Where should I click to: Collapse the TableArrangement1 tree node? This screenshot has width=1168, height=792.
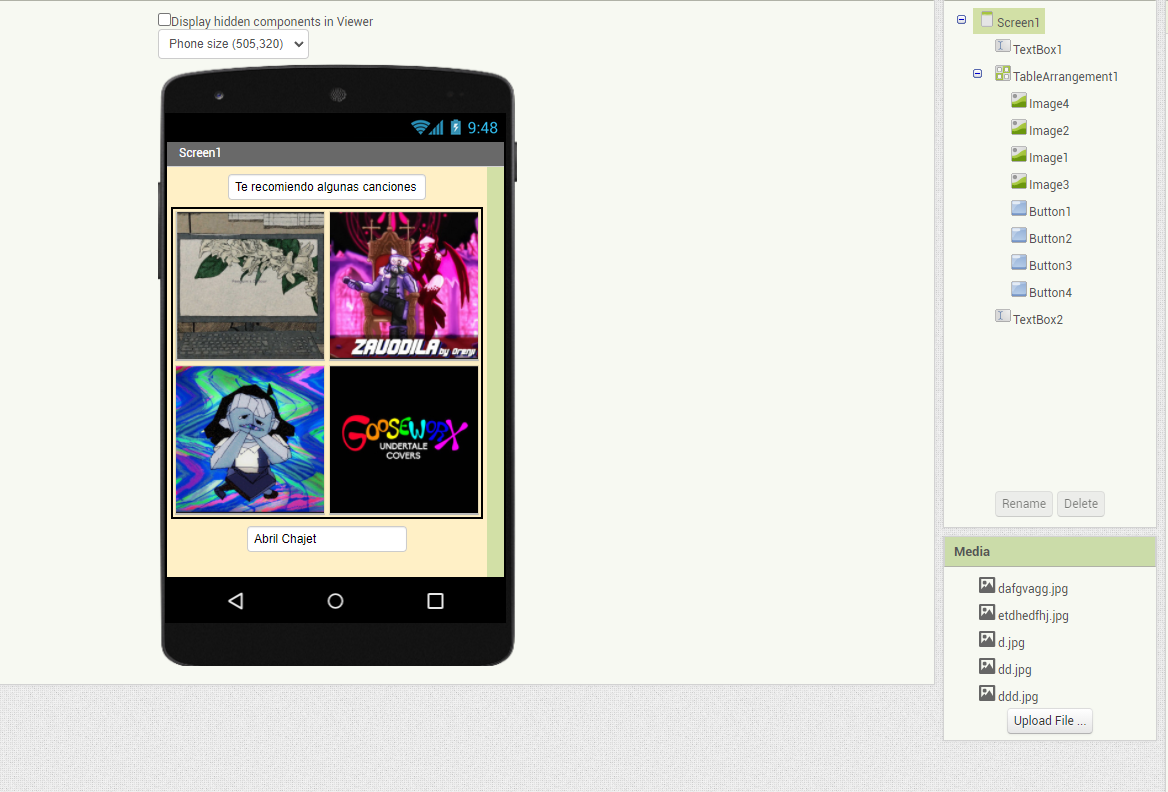(x=977, y=74)
